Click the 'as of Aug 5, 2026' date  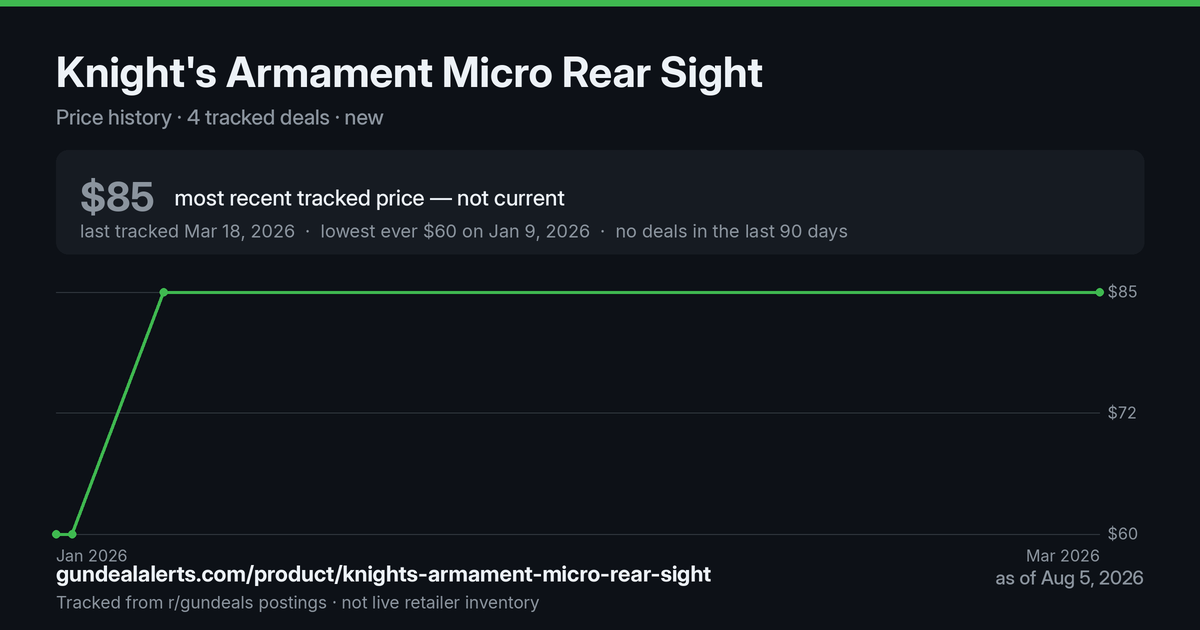(x=1069, y=578)
